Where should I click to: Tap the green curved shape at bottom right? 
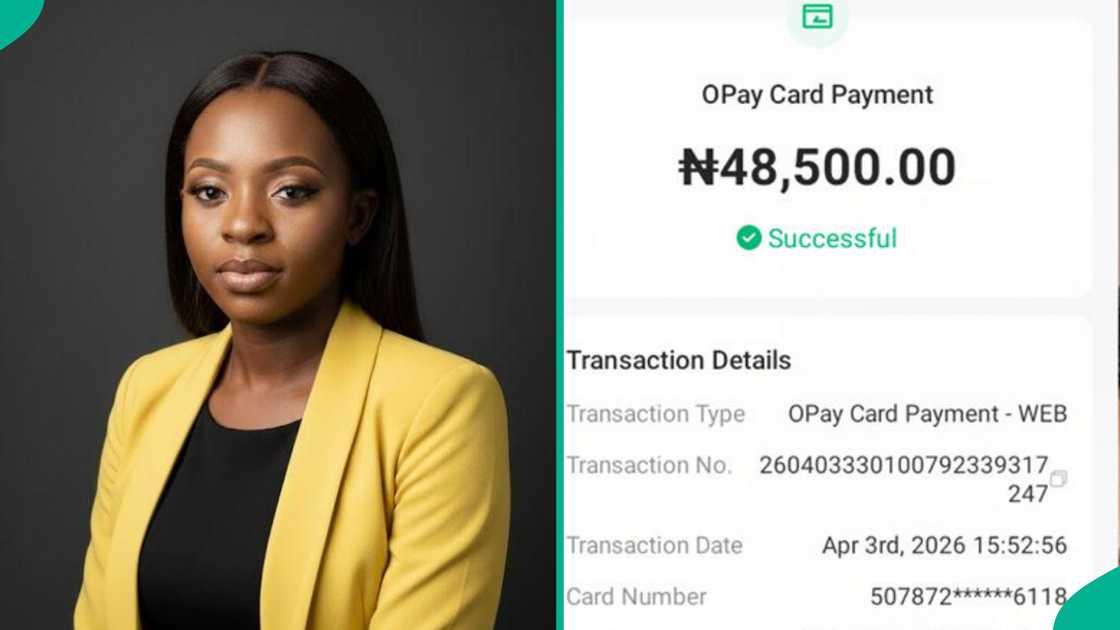(1100, 615)
